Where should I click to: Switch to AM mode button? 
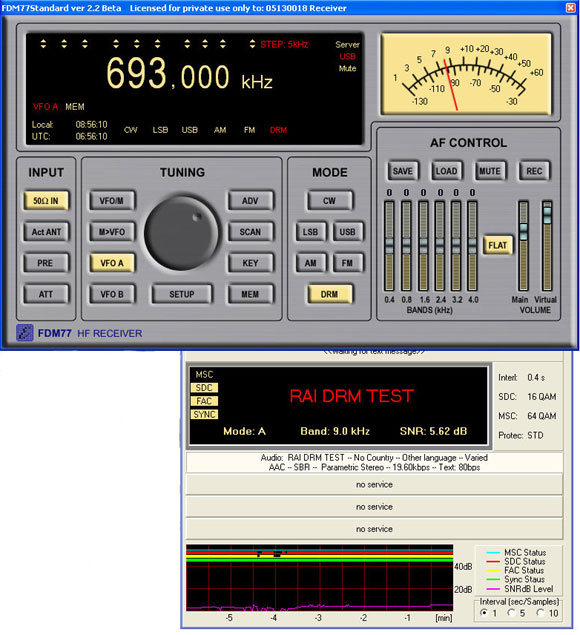311,263
